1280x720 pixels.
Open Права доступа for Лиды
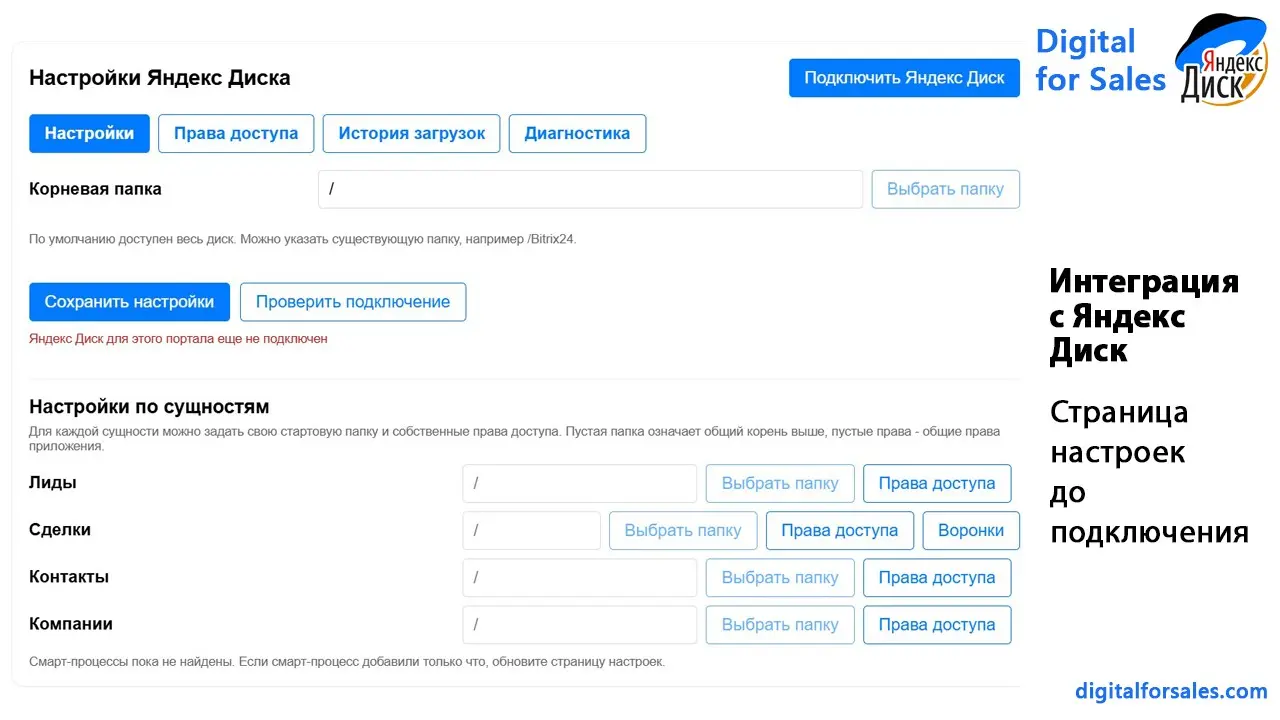tap(937, 484)
